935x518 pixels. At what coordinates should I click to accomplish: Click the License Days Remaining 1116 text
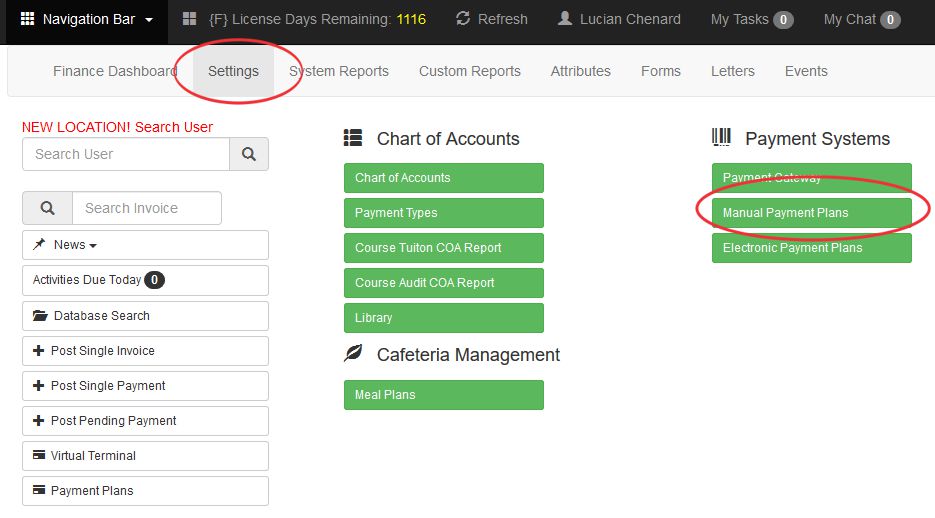click(x=318, y=19)
